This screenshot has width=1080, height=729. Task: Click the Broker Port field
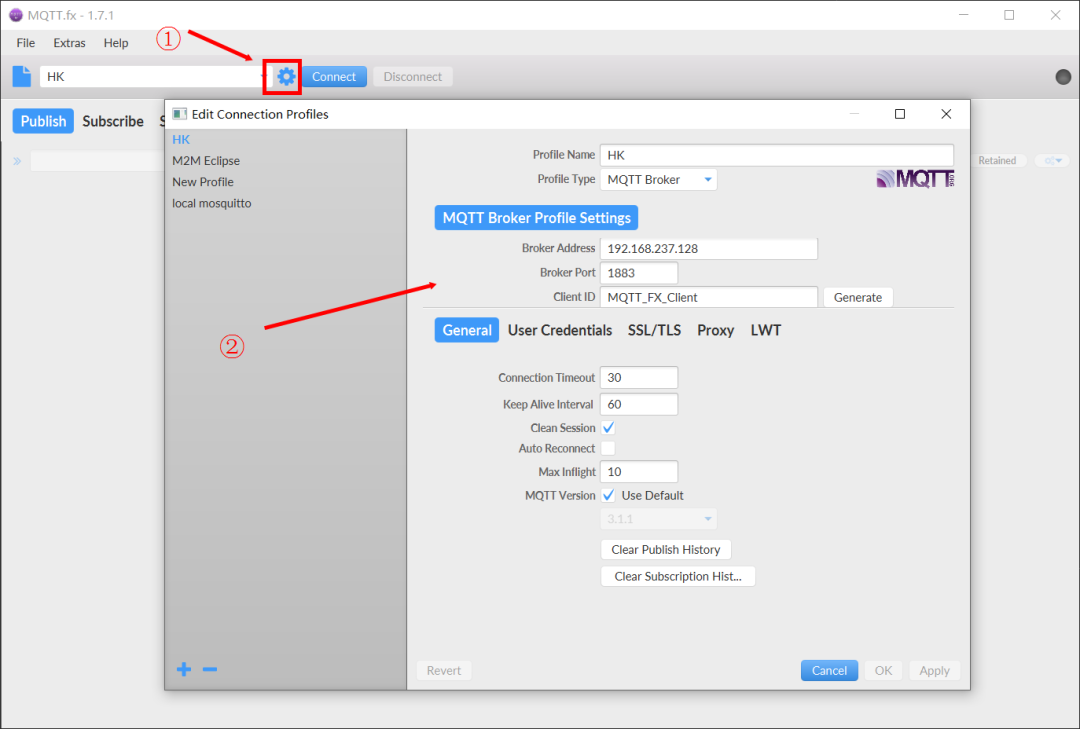[x=639, y=273]
